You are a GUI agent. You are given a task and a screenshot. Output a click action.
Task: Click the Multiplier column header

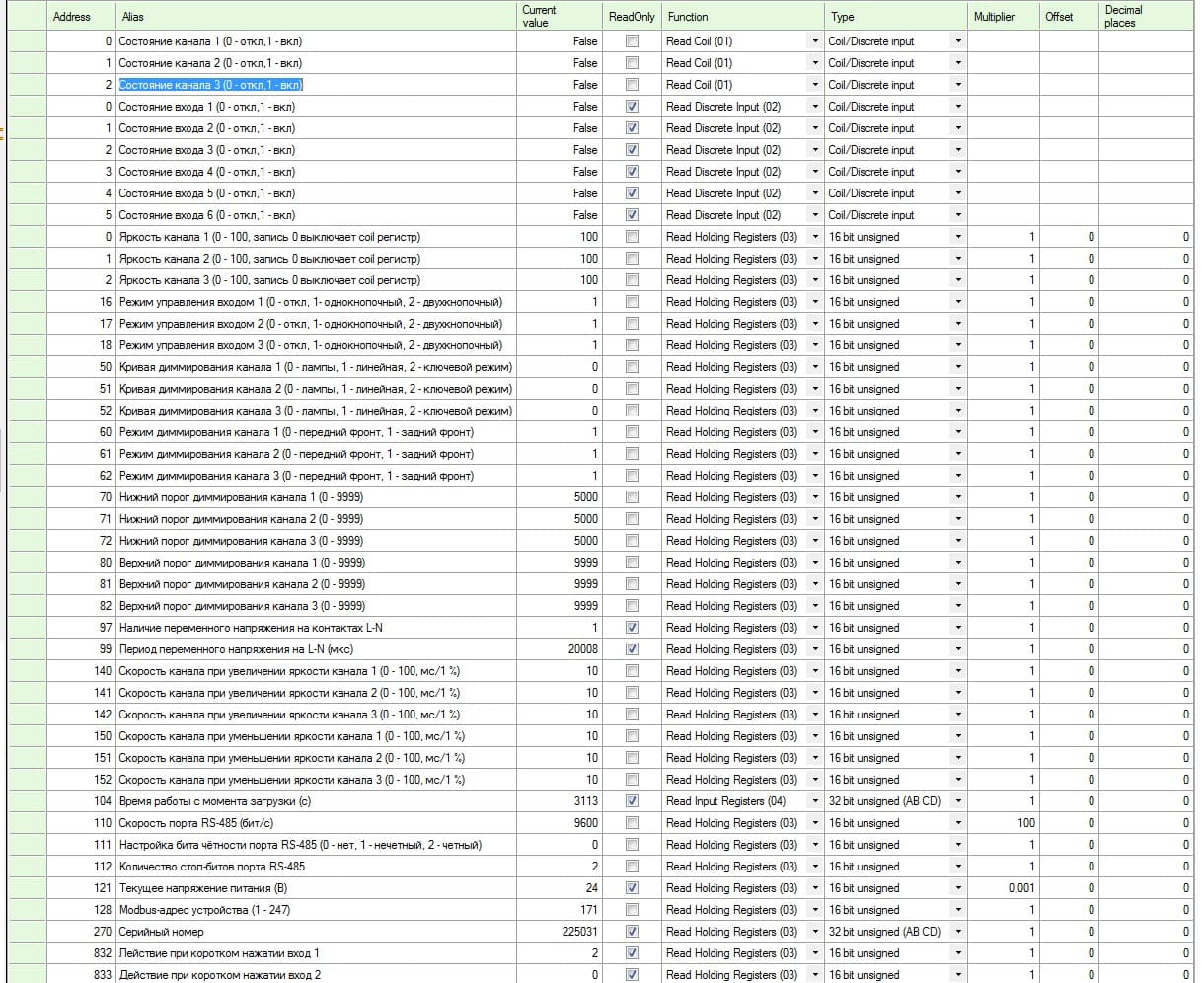click(x=1003, y=17)
